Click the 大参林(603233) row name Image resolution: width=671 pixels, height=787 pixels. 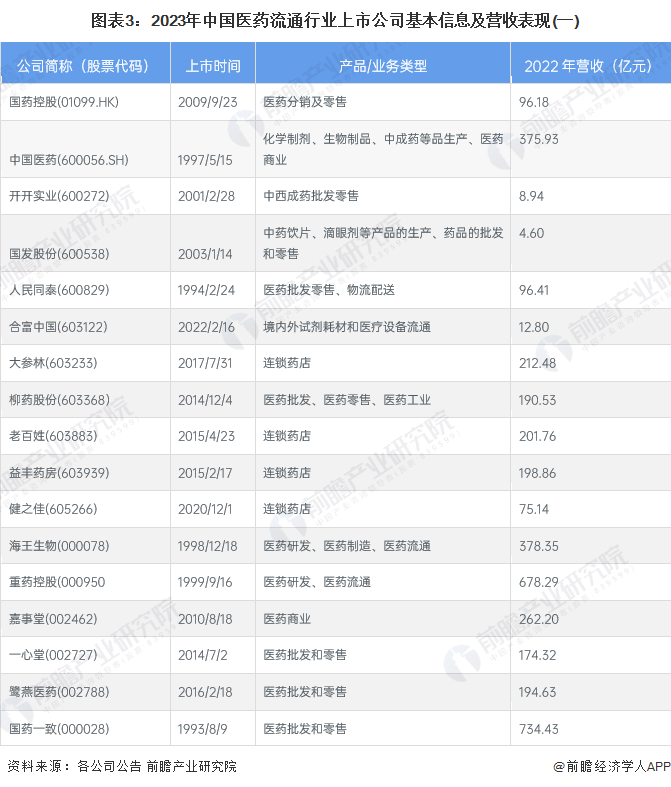pos(53,363)
